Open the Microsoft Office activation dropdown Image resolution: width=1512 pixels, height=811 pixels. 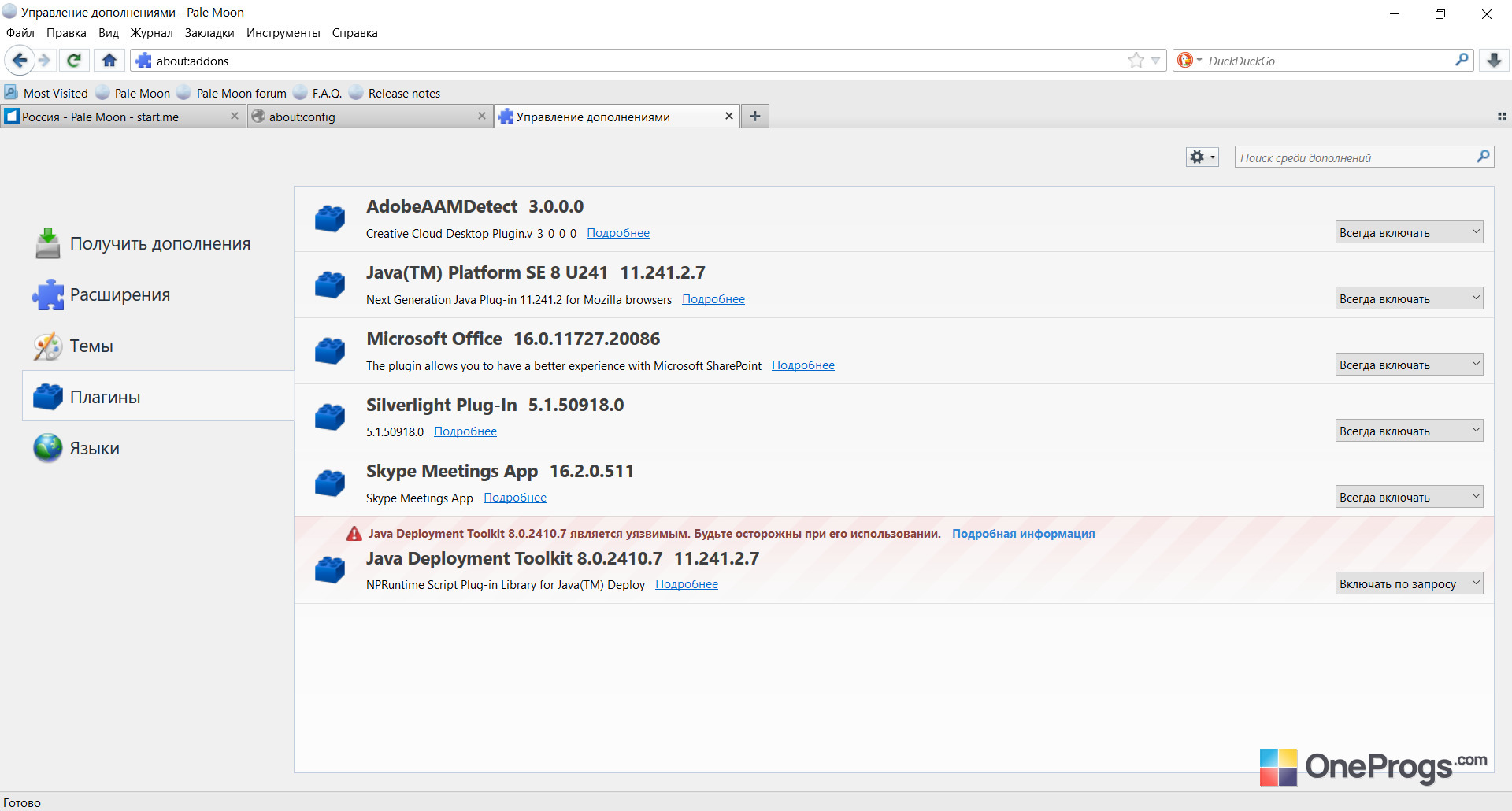pyautogui.click(x=1409, y=365)
